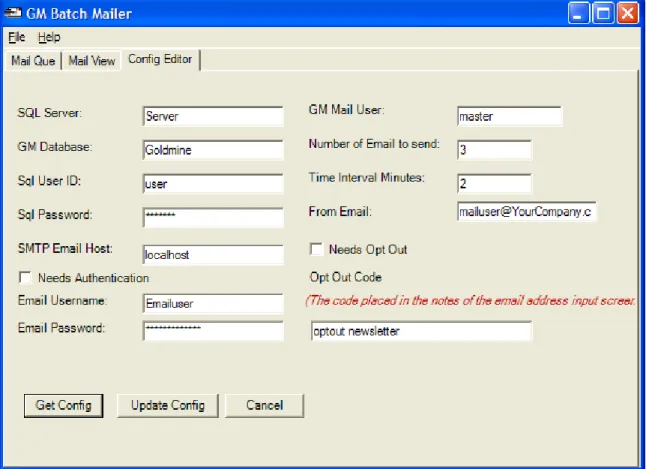This screenshot has height=469, width=646.
Task: Enable the Needs Authentication checkbox
Action: 25,278
